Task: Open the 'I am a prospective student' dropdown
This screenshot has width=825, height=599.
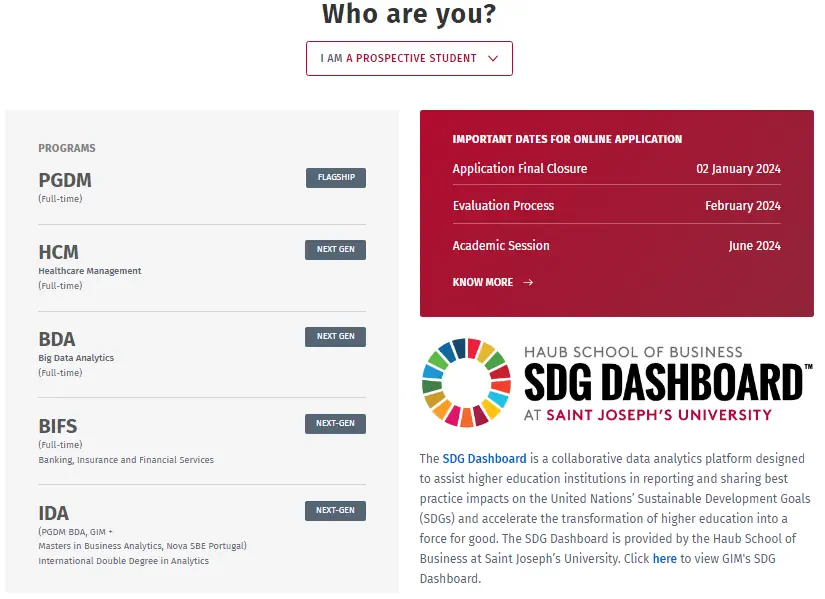Action: pos(409,58)
